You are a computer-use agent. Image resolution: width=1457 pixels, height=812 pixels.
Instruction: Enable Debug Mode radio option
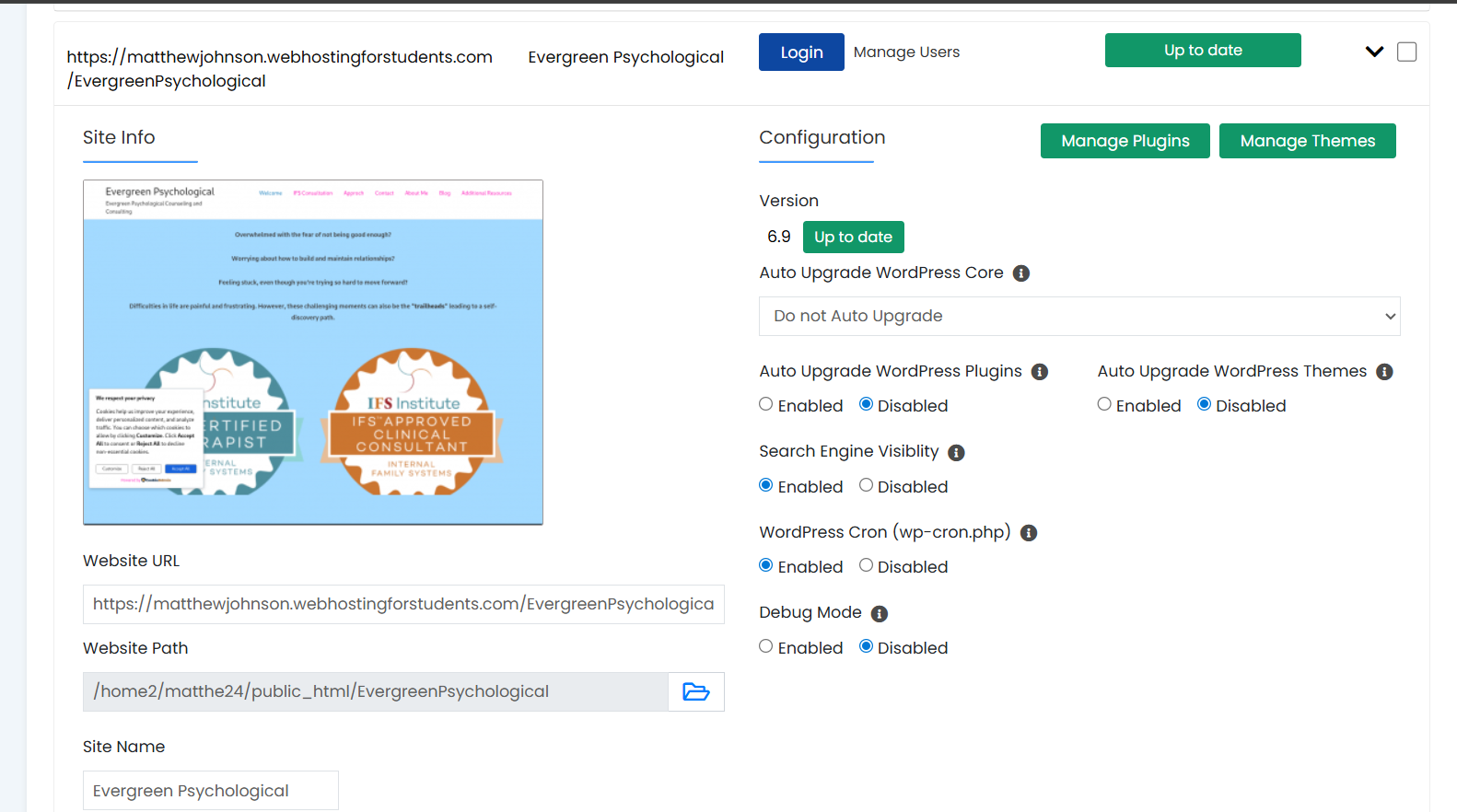[x=766, y=646]
